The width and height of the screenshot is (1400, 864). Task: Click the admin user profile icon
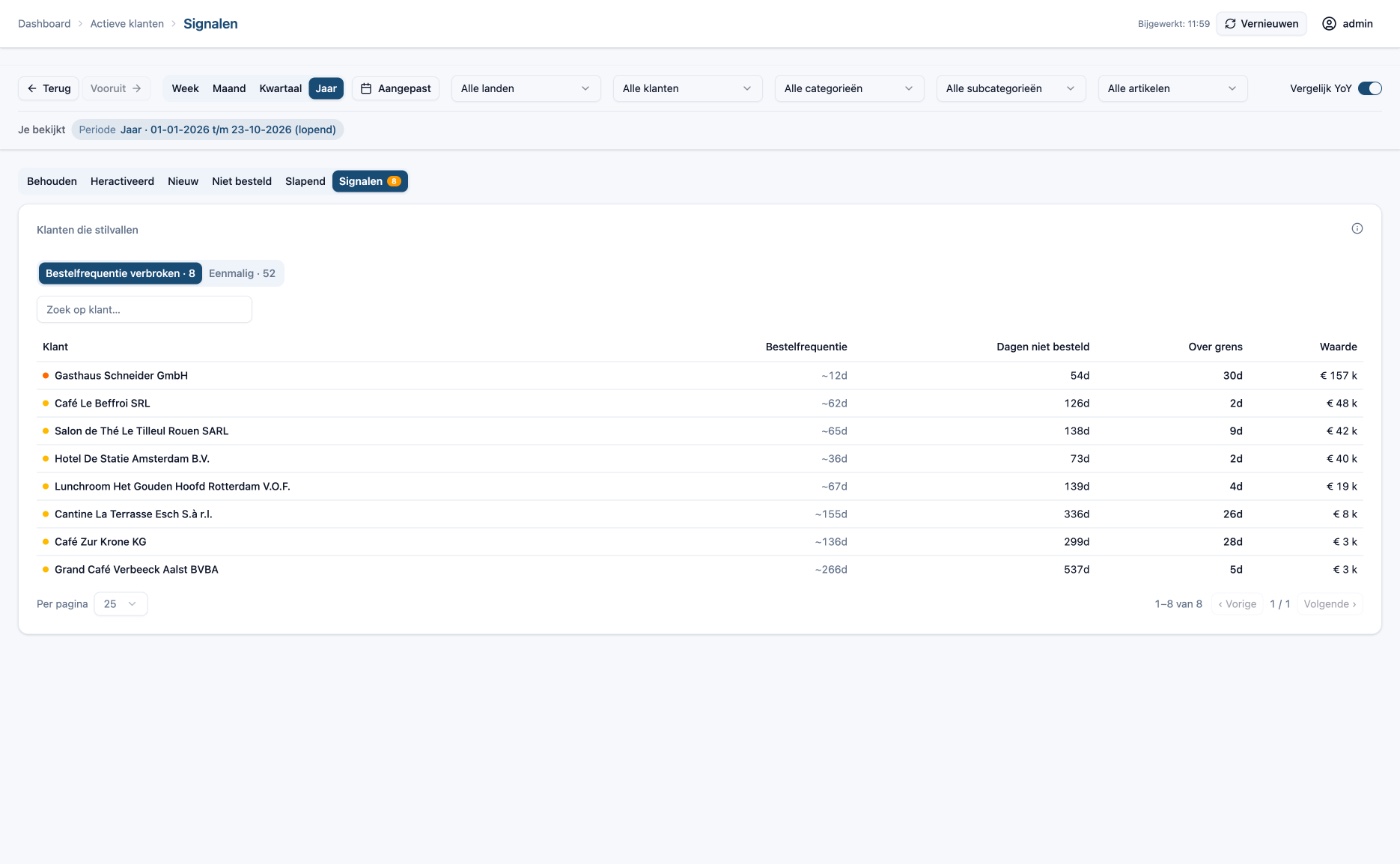[1329, 24]
